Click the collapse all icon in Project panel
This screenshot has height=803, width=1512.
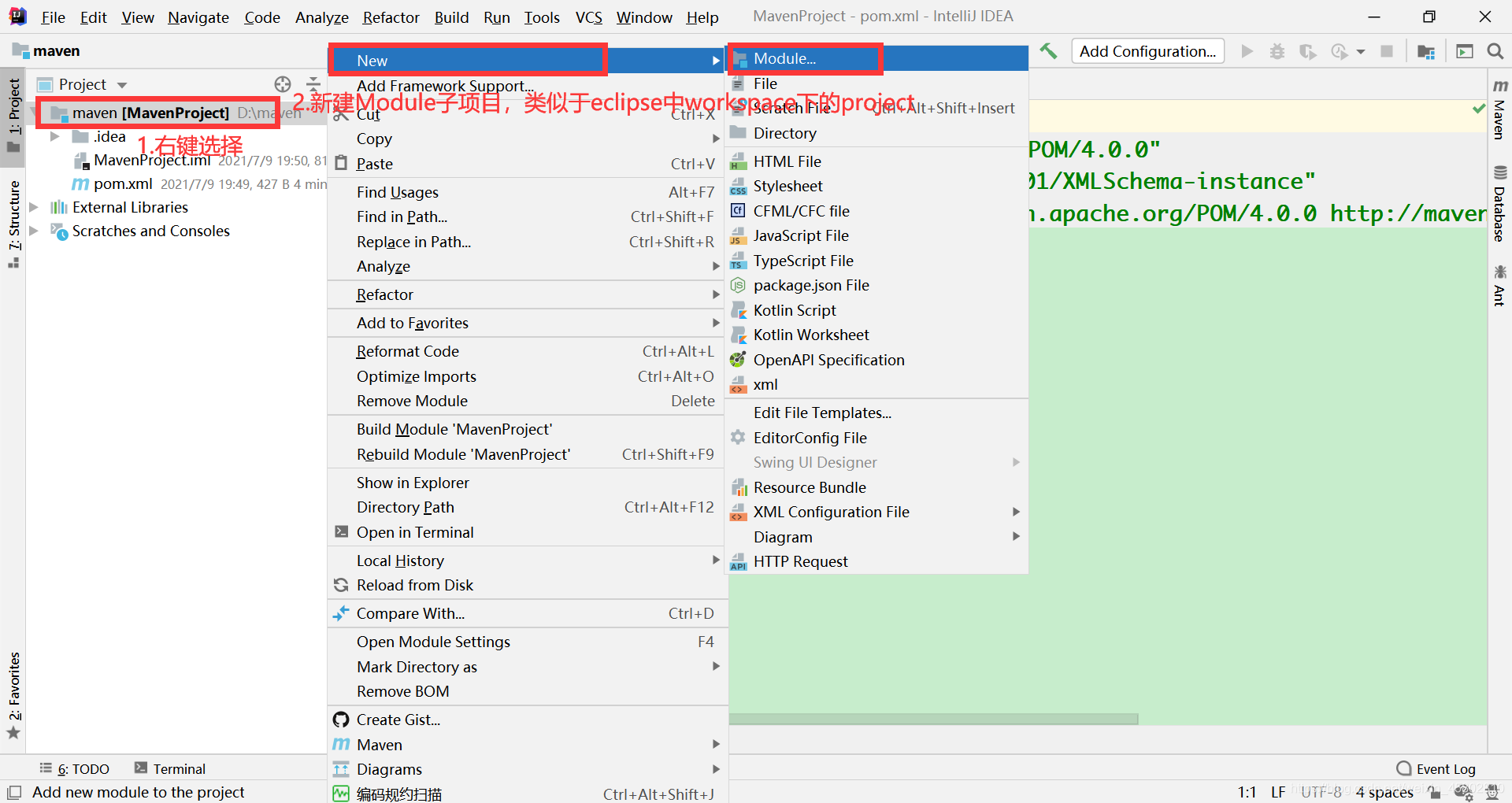tap(313, 84)
